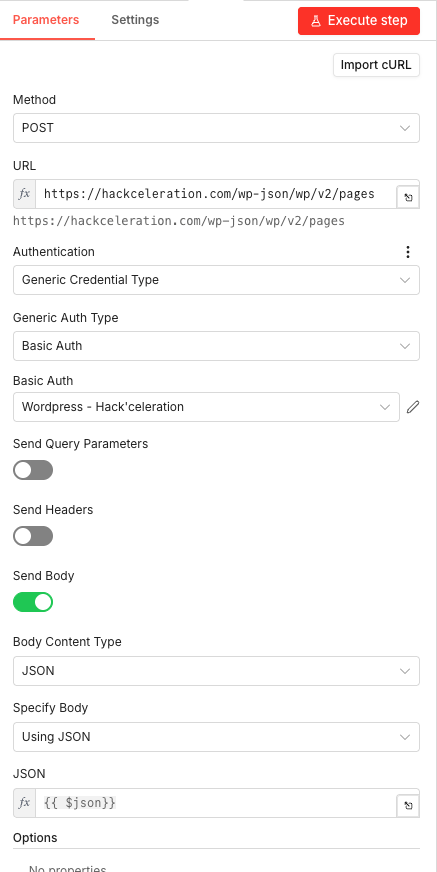Expand Specify Body Using JSON dropdown

point(216,737)
